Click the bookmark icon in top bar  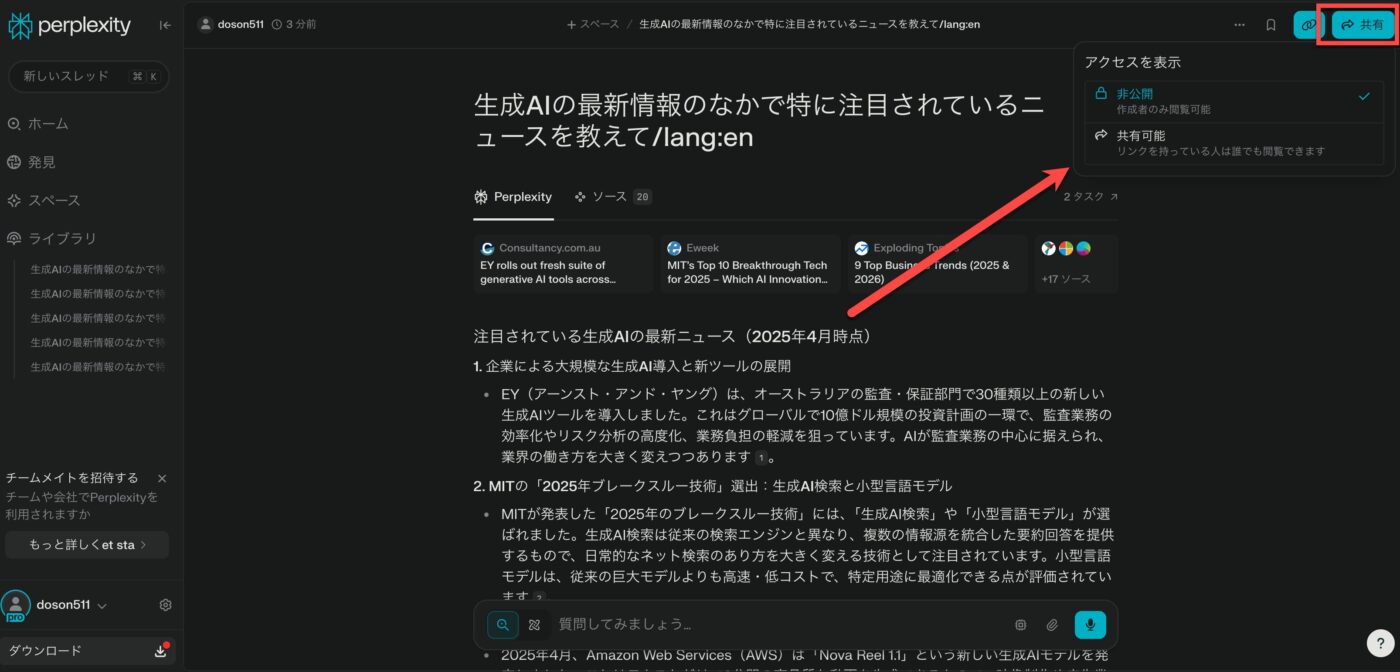click(1271, 25)
